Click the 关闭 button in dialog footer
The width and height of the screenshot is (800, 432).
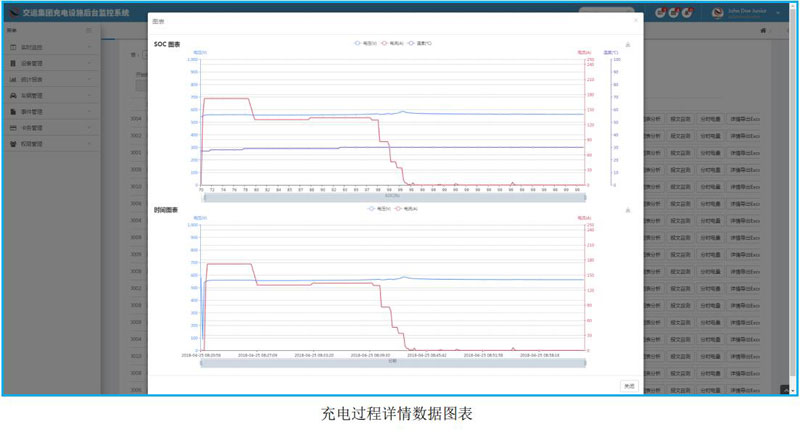(629, 385)
